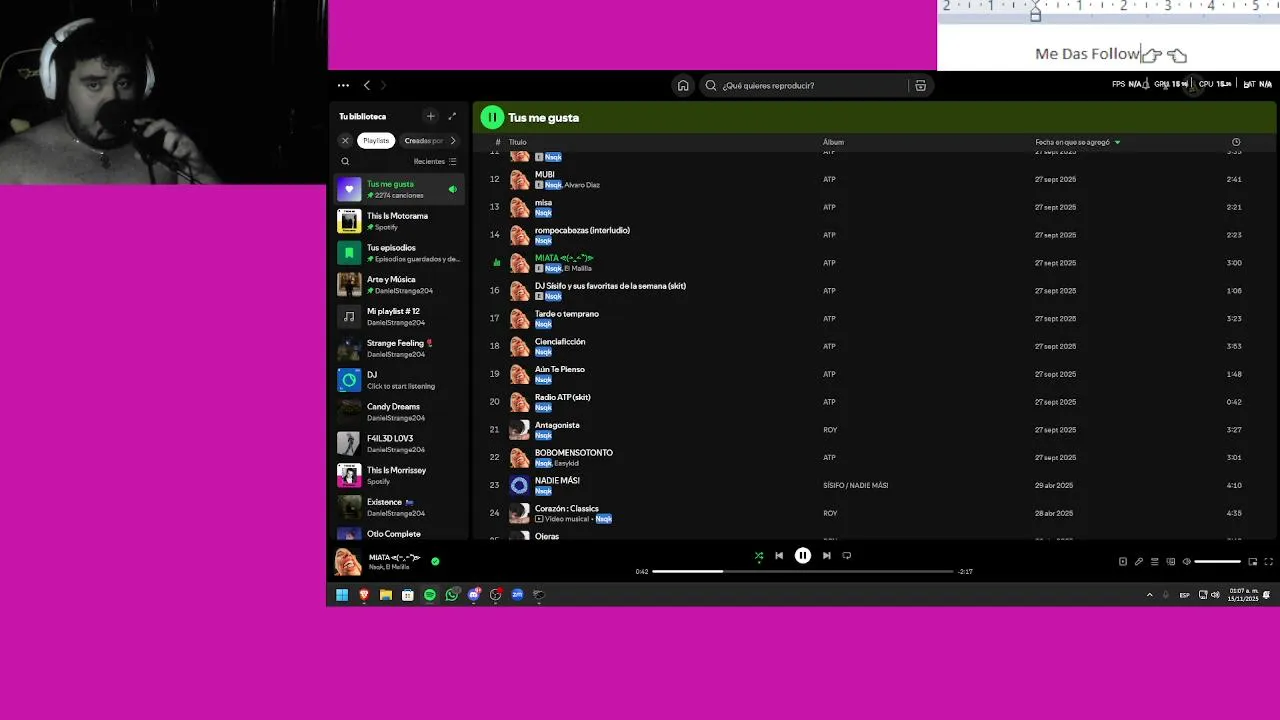Open Candy Dreams playlist
Screen dimensions: 1280x720
[399, 412]
